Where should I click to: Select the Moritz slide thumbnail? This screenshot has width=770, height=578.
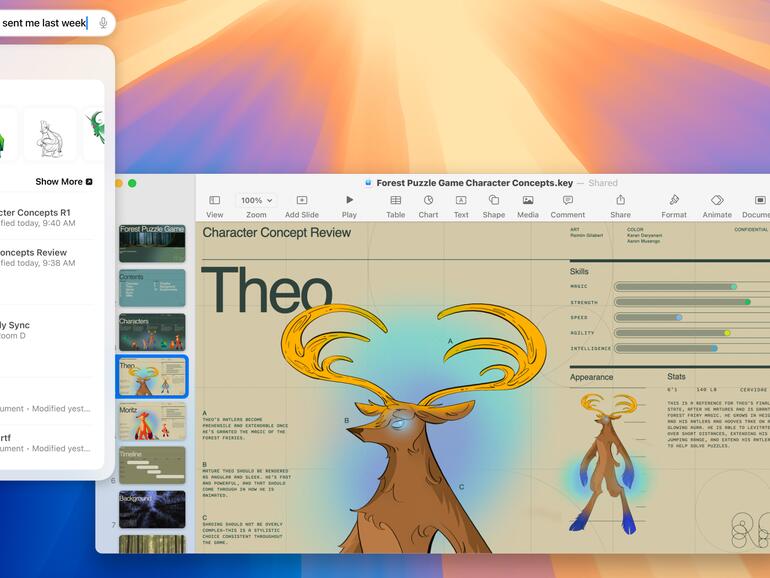[x=152, y=421]
